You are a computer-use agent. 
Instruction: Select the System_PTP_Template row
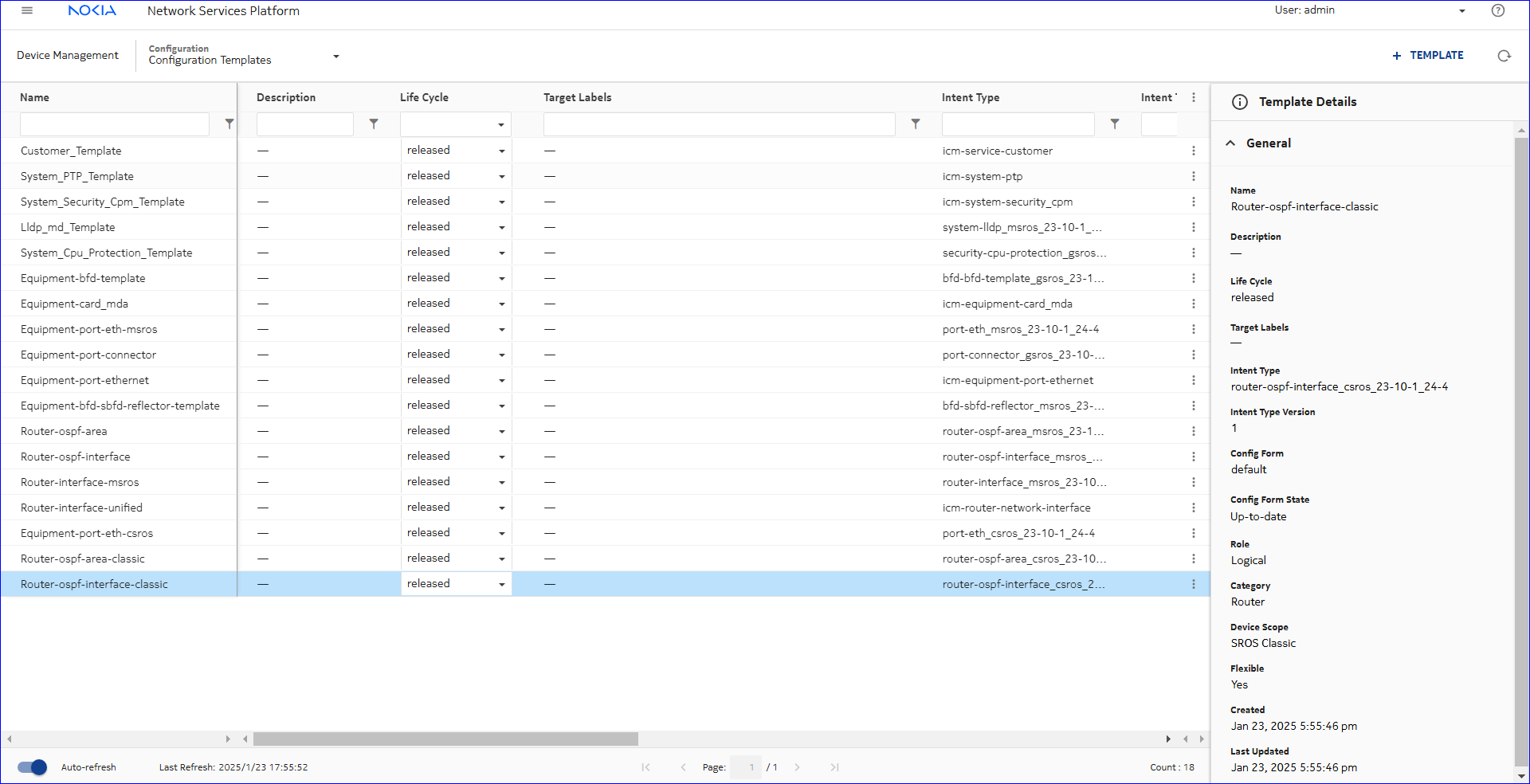77,176
